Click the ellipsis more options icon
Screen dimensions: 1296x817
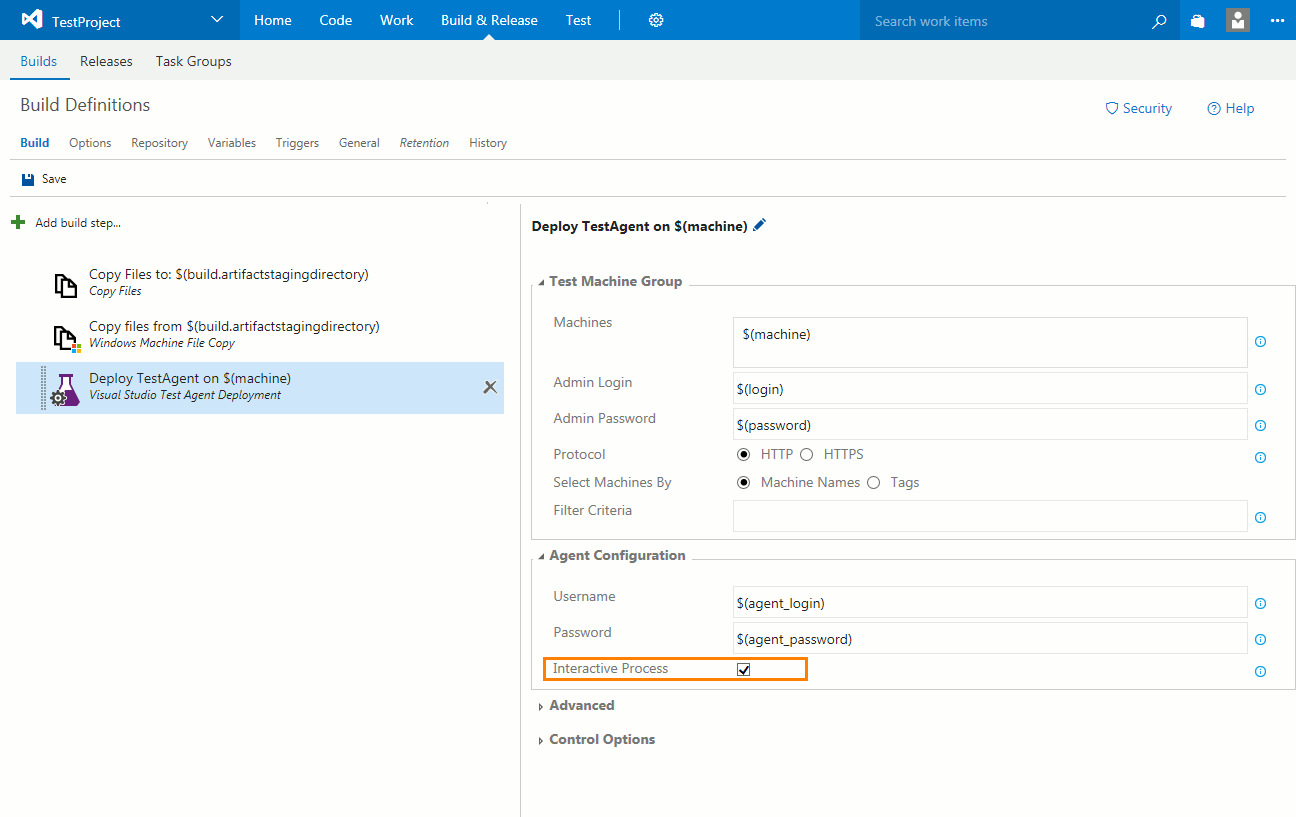[1277, 21]
